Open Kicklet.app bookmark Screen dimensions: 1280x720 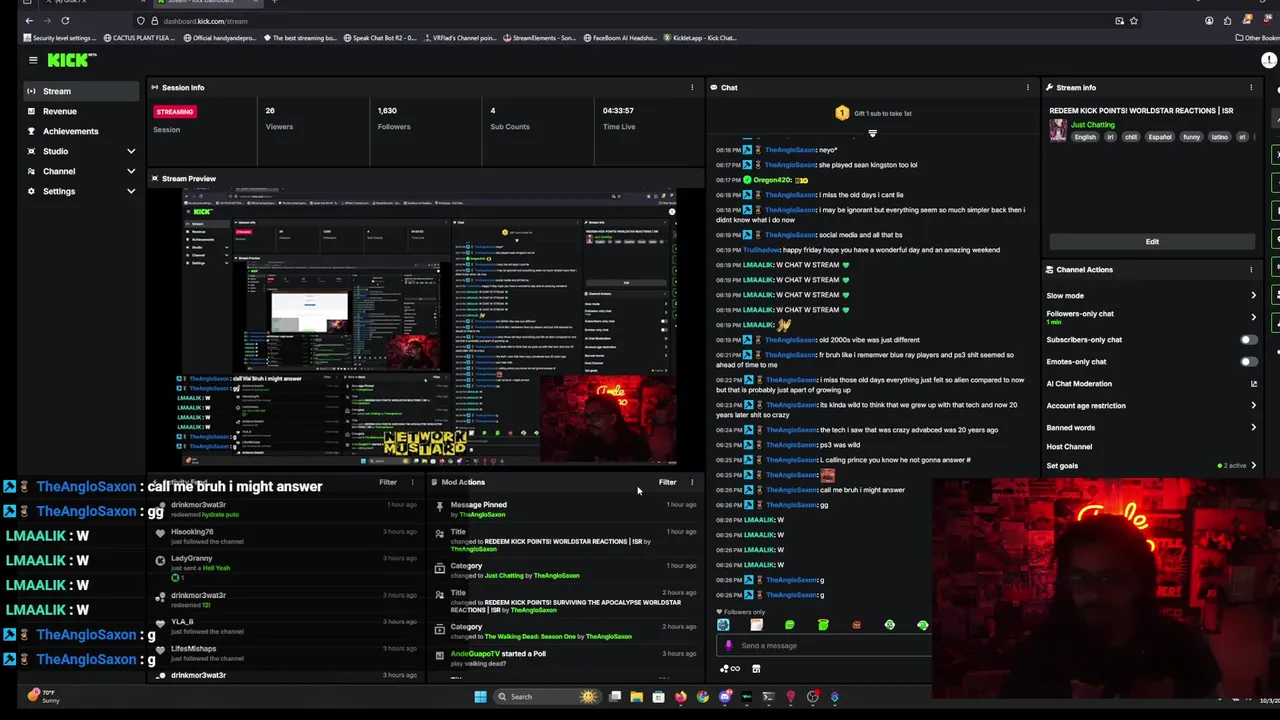699,38
